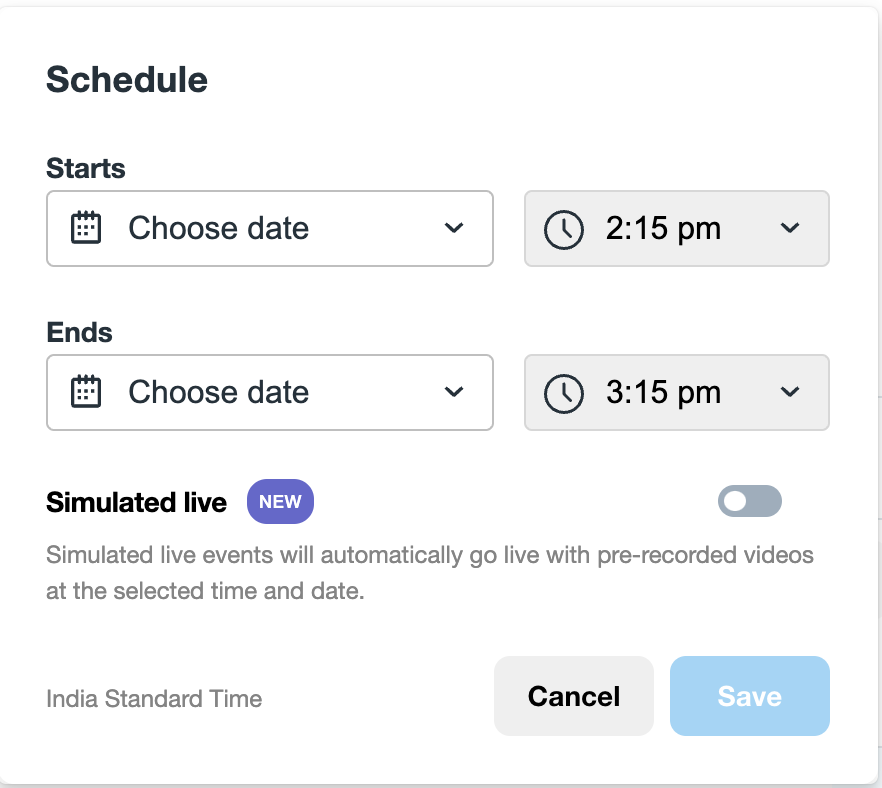
Task: Click the Simulated live description text
Action: pos(430,572)
